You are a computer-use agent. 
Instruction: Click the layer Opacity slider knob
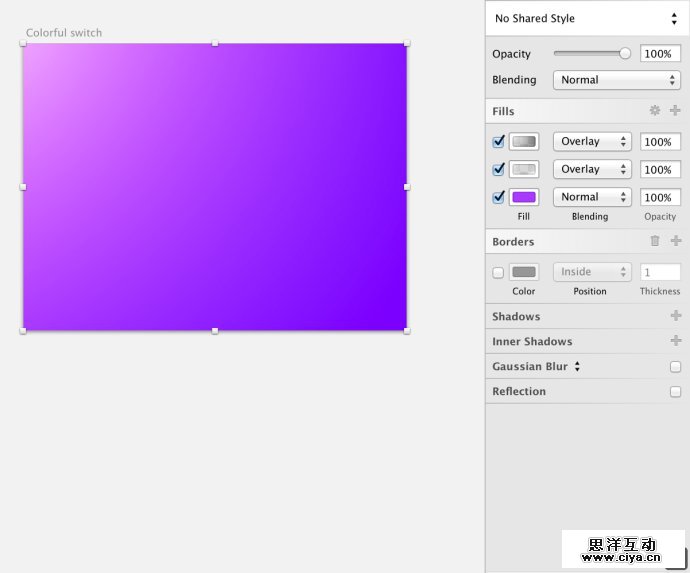pos(625,54)
